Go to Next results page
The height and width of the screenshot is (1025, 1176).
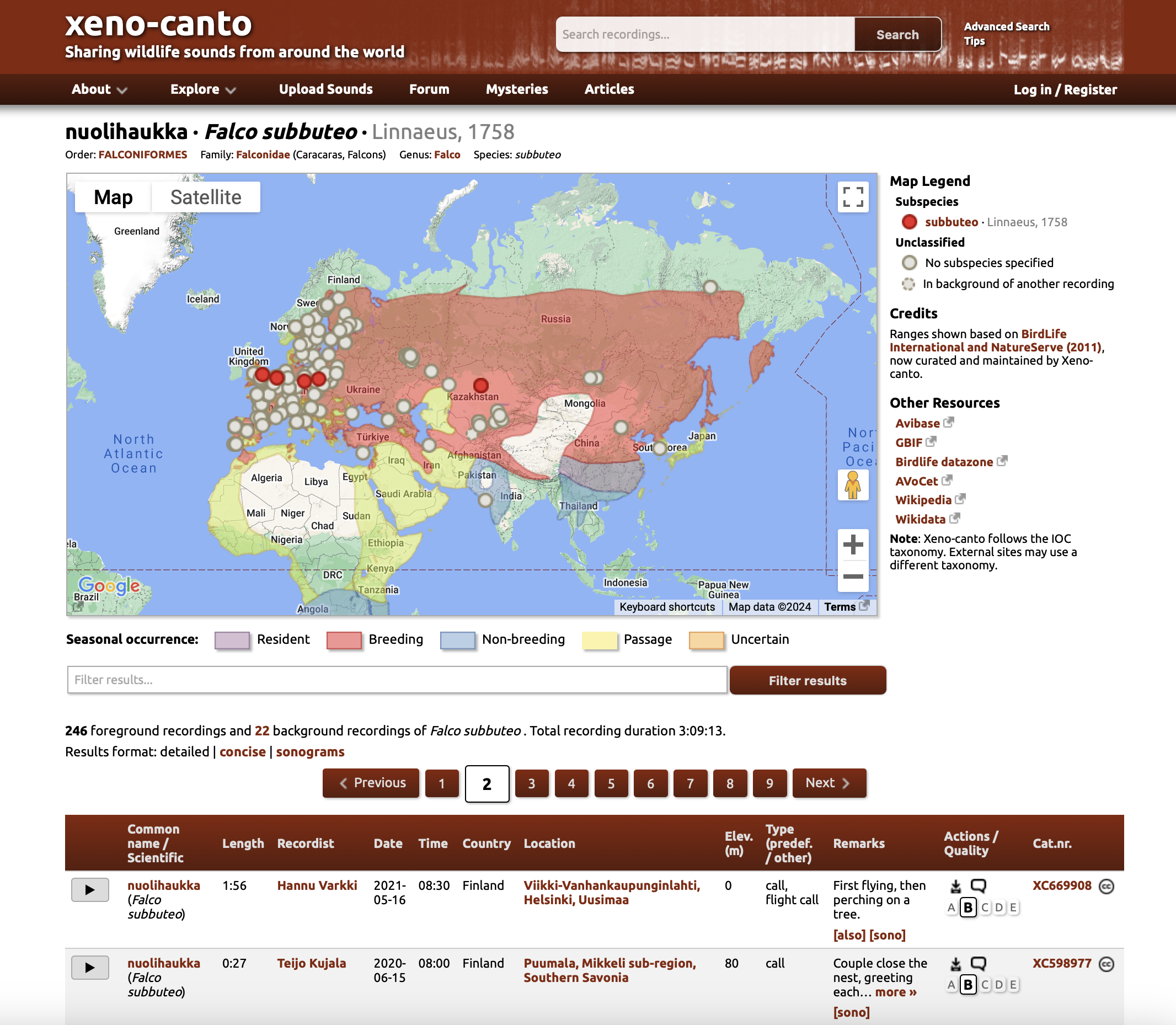tap(829, 782)
